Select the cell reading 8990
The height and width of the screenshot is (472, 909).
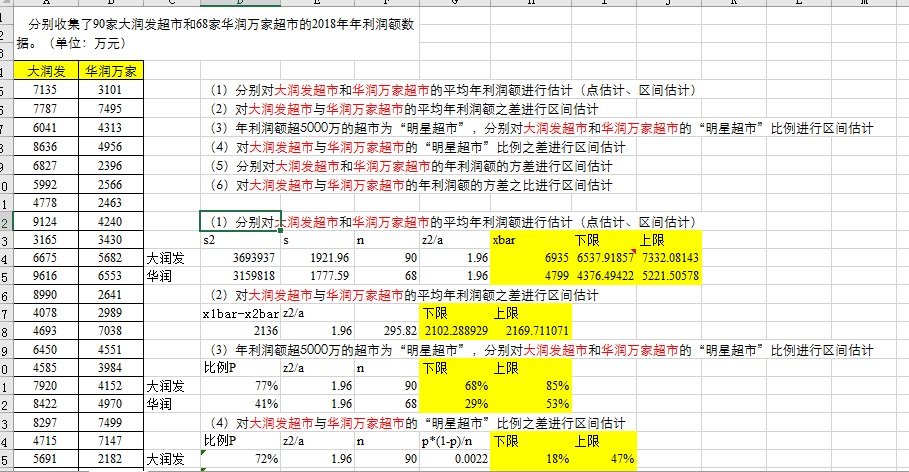[x=46, y=295]
